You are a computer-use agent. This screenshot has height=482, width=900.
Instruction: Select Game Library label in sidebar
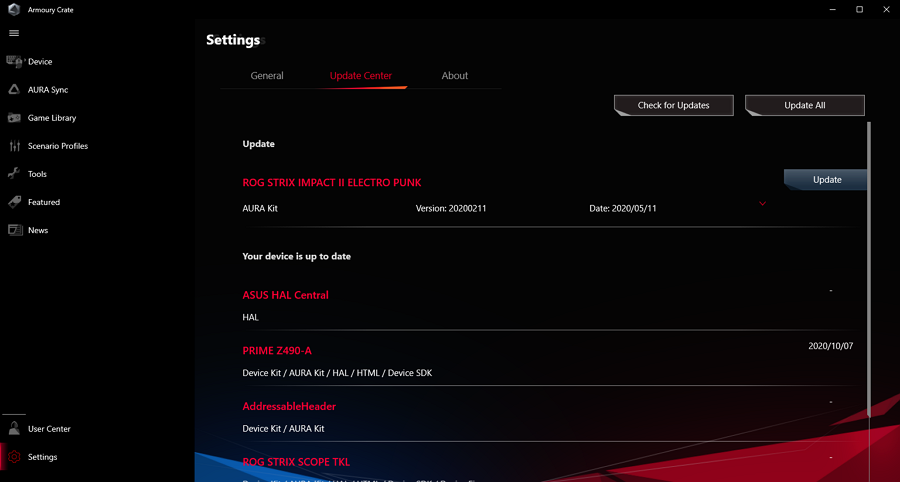pyautogui.click(x=52, y=118)
